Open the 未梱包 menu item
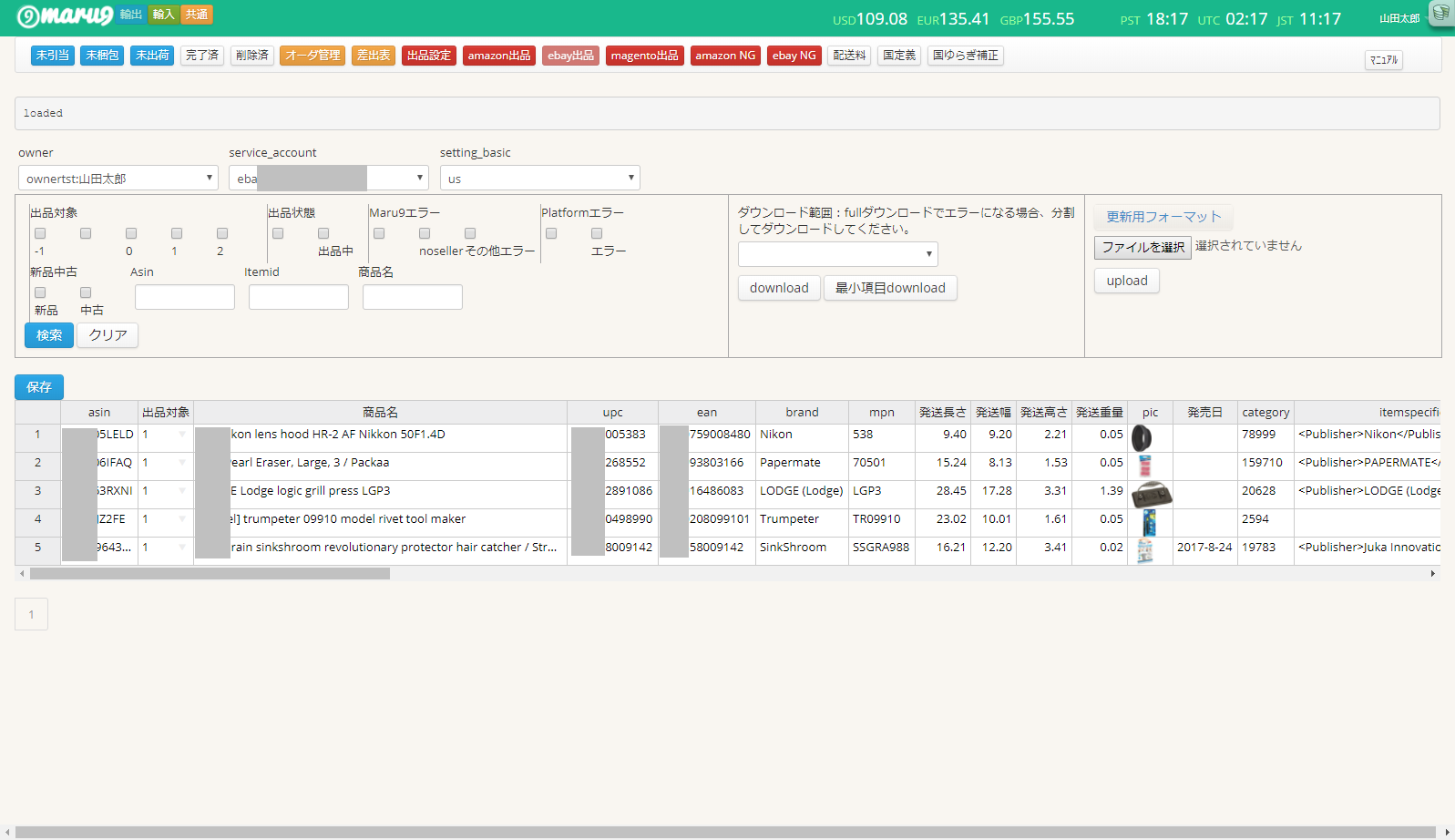This screenshot has width=1455, height=840. point(102,56)
